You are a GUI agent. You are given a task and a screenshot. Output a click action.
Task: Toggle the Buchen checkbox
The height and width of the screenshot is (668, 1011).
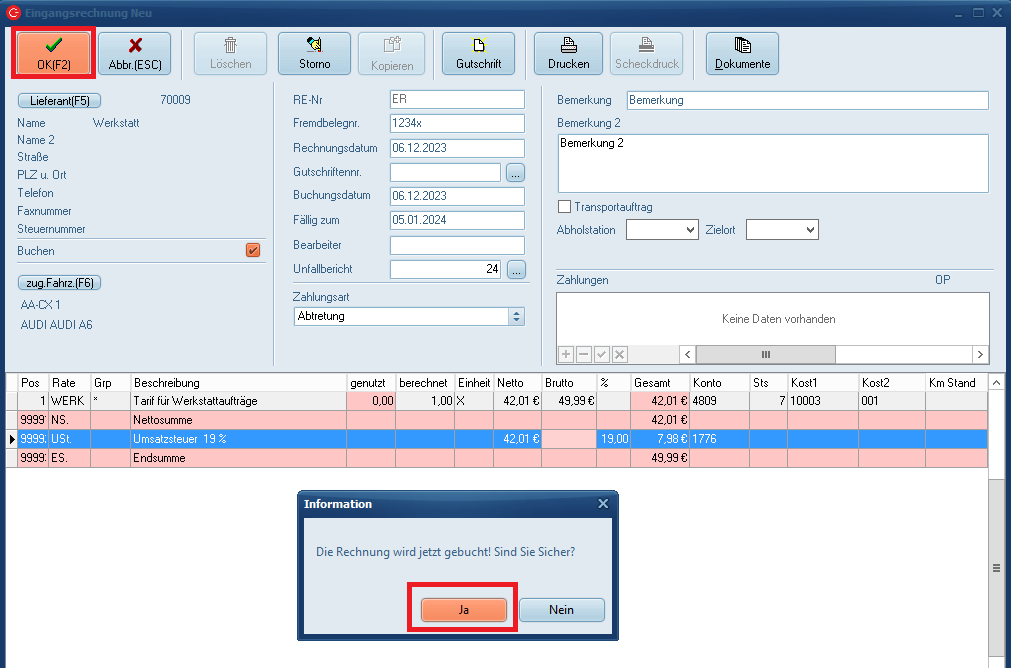click(x=253, y=251)
